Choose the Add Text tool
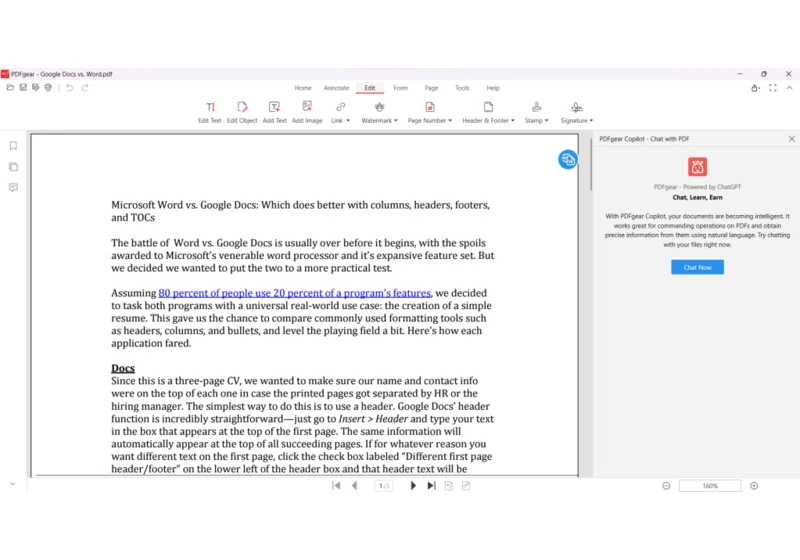The image size is (800, 560). (x=274, y=112)
